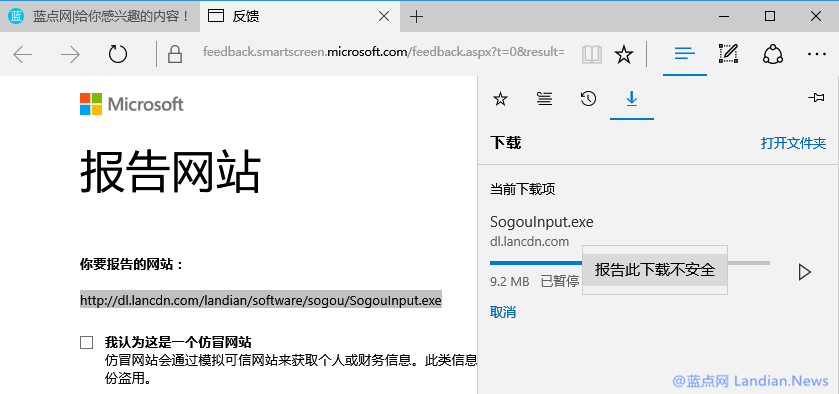
Task: Maximize the browser window
Action: [x=770, y=16]
